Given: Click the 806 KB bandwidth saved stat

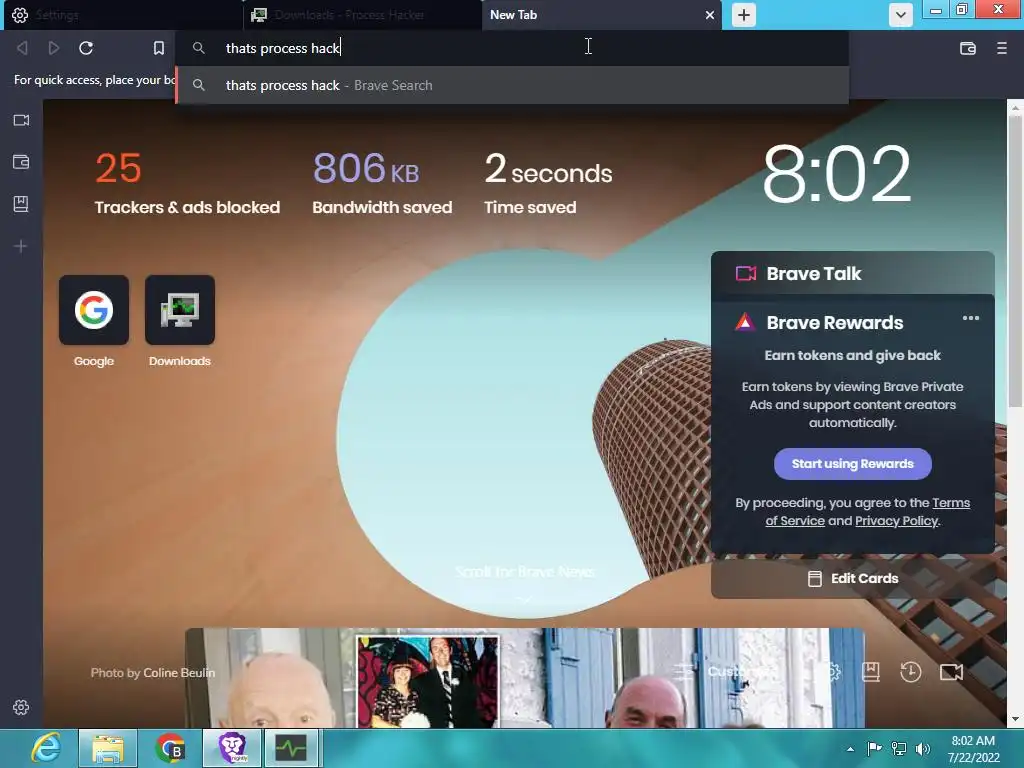Looking at the screenshot, I should tap(382, 182).
